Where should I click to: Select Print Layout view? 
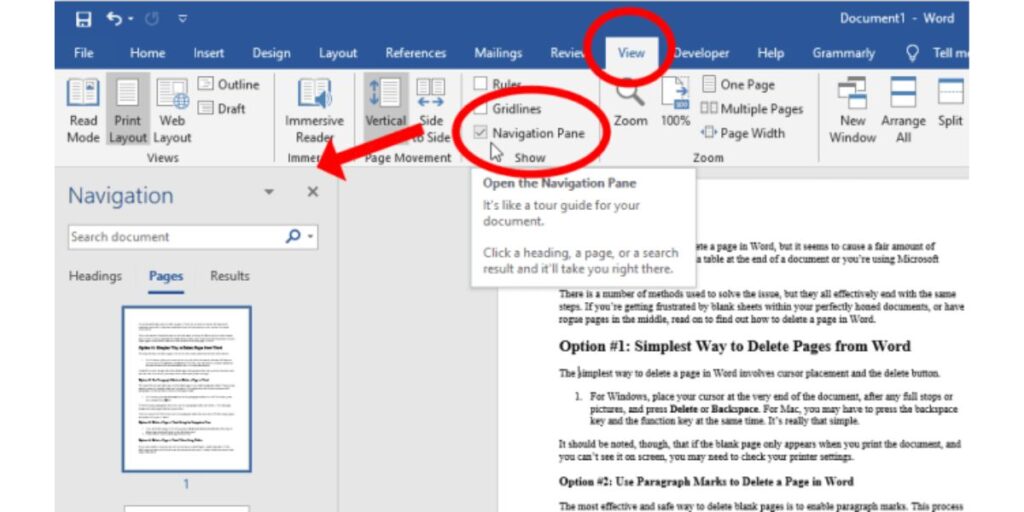127,111
